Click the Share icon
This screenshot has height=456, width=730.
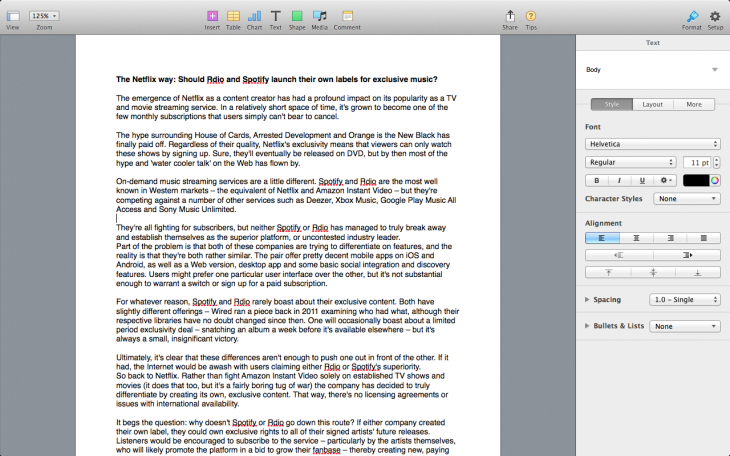click(510, 17)
